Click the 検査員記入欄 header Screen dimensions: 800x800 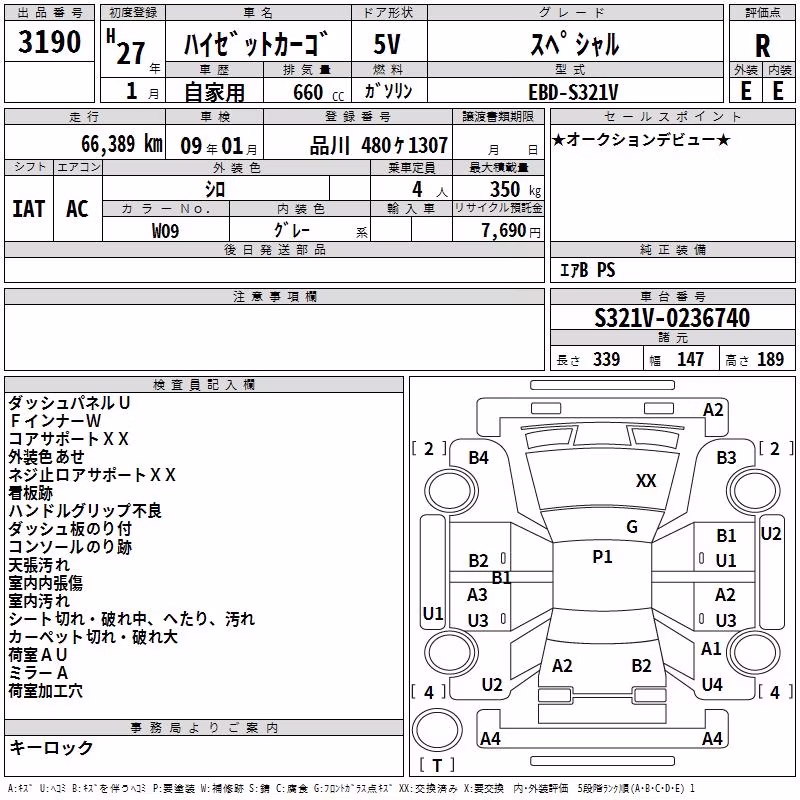click(x=204, y=385)
